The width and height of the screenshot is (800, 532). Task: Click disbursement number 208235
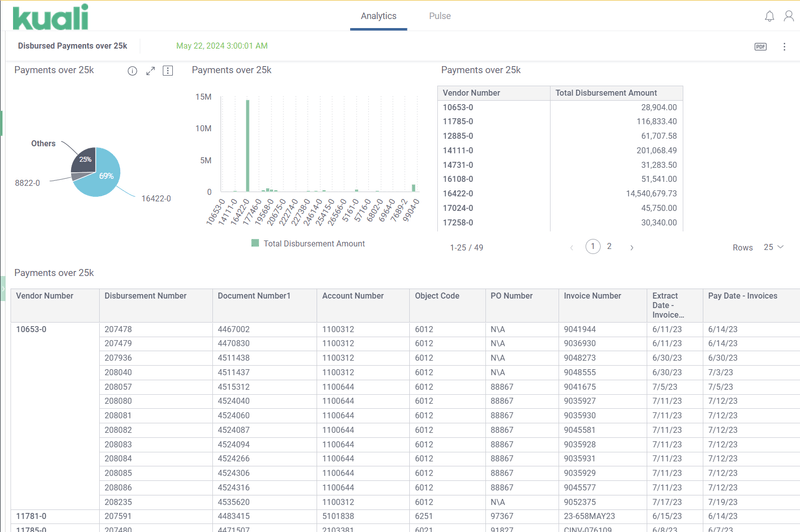tap(118, 502)
